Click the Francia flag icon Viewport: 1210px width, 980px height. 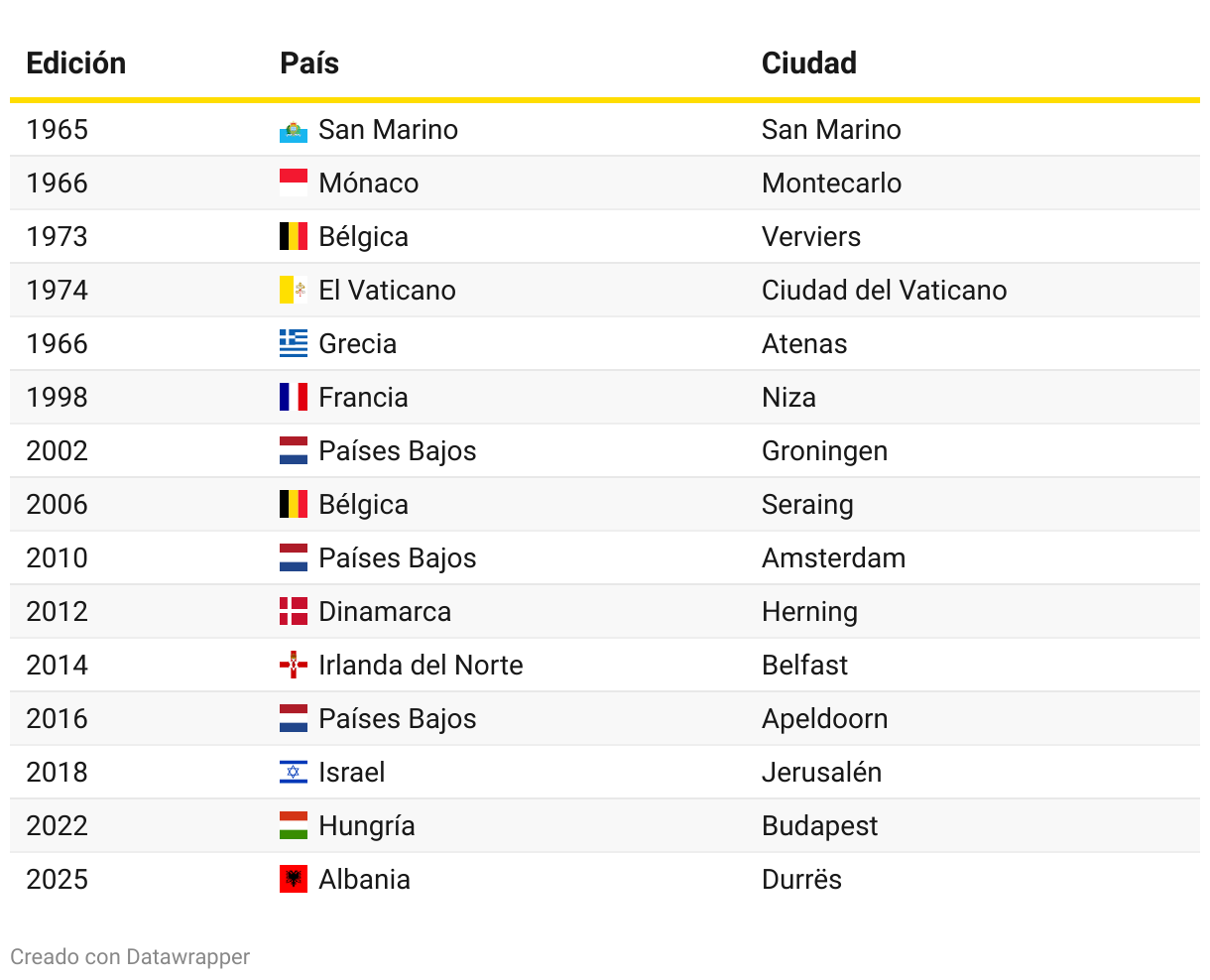[x=294, y=398]
